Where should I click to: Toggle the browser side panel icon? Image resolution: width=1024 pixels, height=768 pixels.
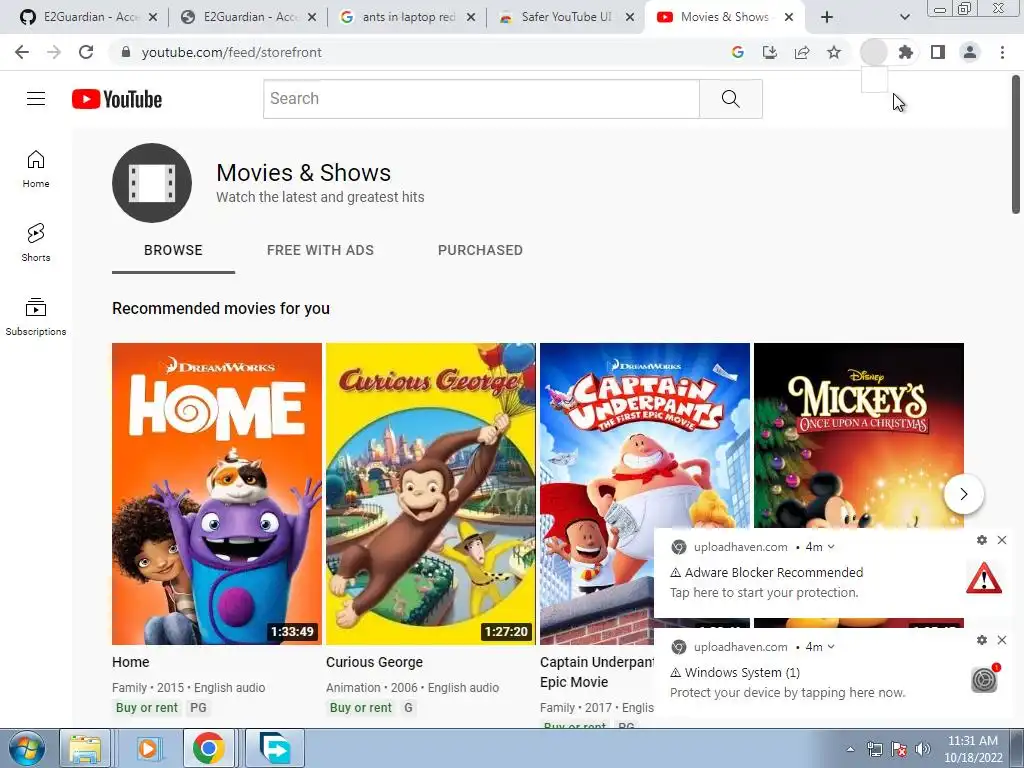[938, 52]
